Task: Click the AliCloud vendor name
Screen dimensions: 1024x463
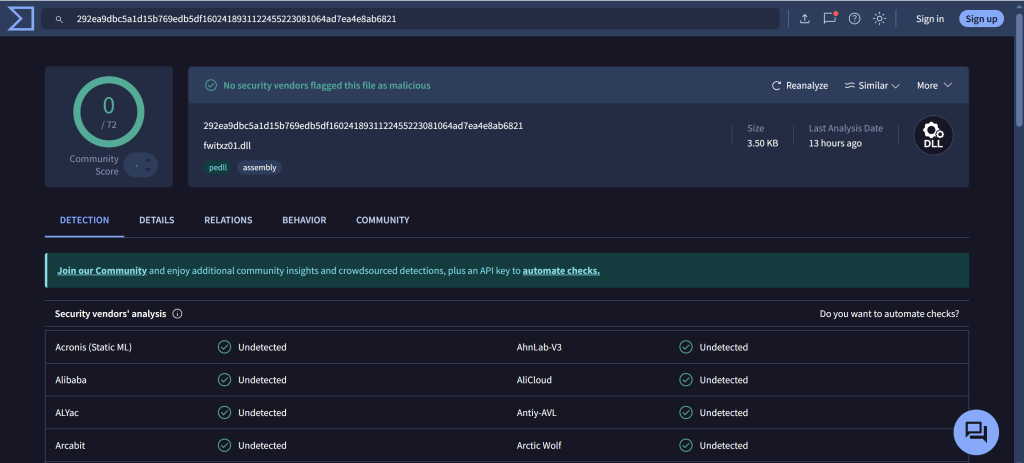Action: pyautogui.click(x=536, y=380)
